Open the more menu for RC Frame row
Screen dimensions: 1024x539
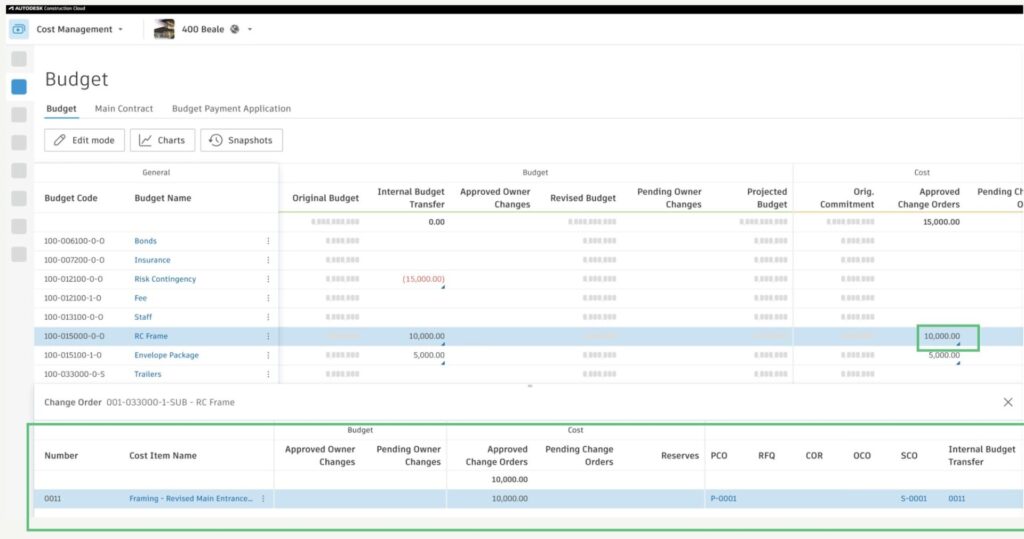(x=268, y=336)
